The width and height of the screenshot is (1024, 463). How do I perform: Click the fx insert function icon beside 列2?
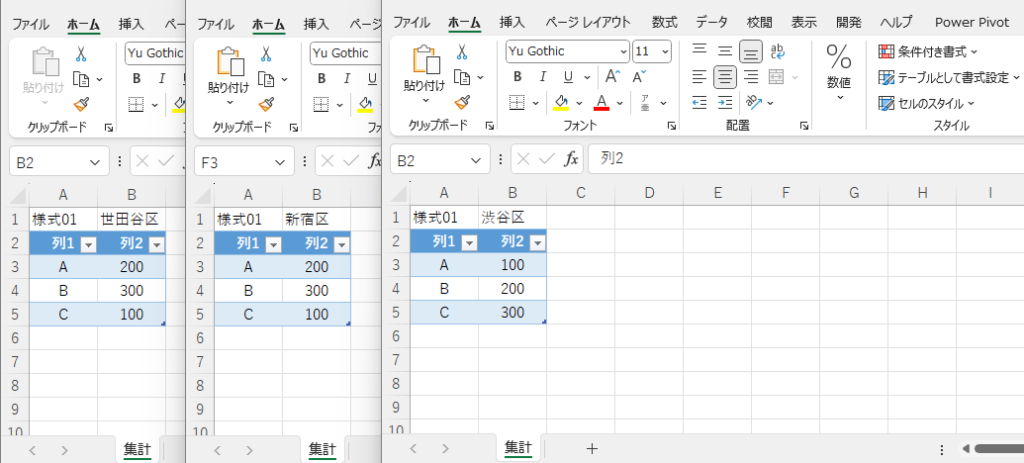[571, 159]
